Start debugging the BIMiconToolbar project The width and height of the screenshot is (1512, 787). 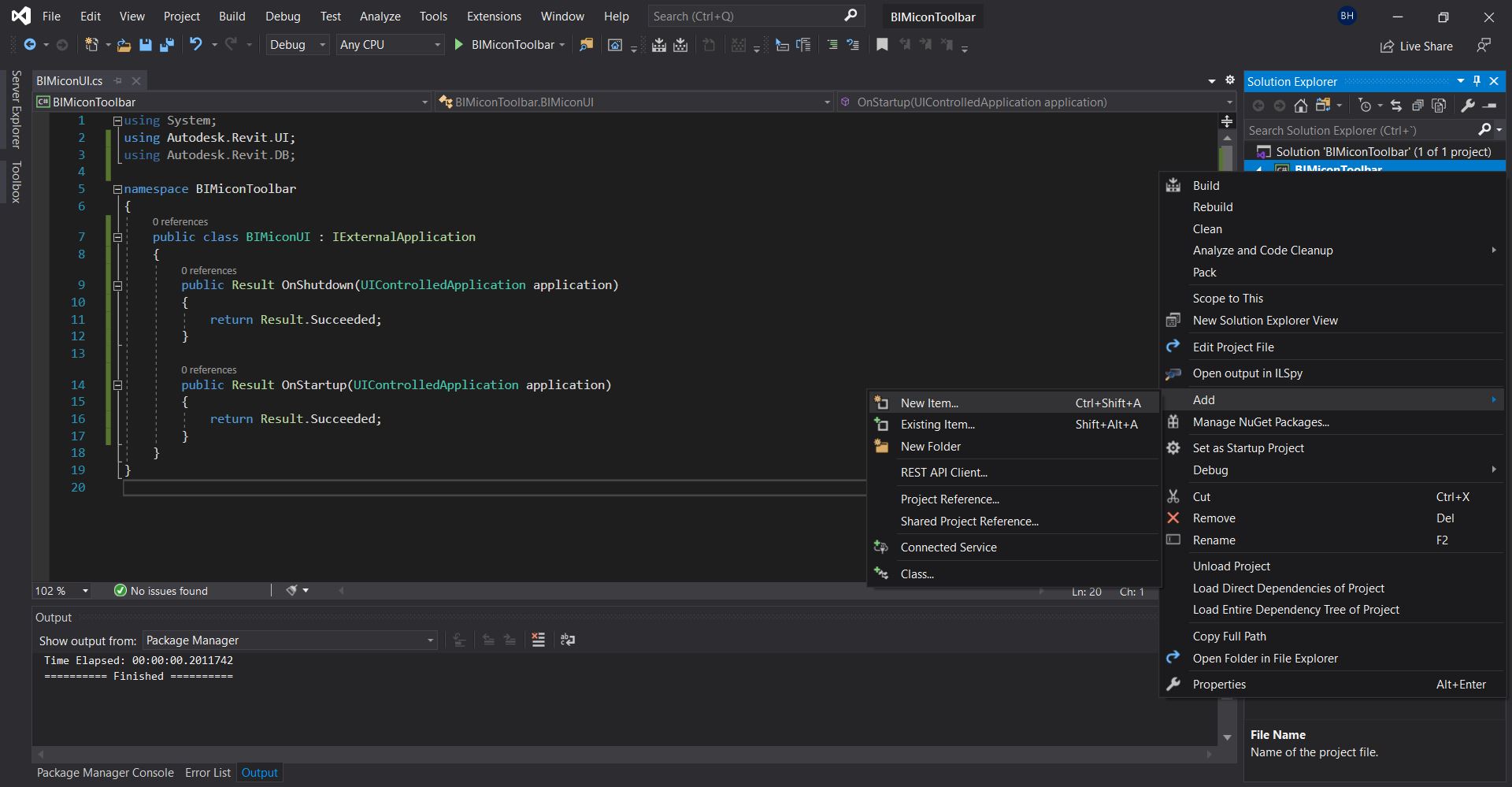pos(459,45)
